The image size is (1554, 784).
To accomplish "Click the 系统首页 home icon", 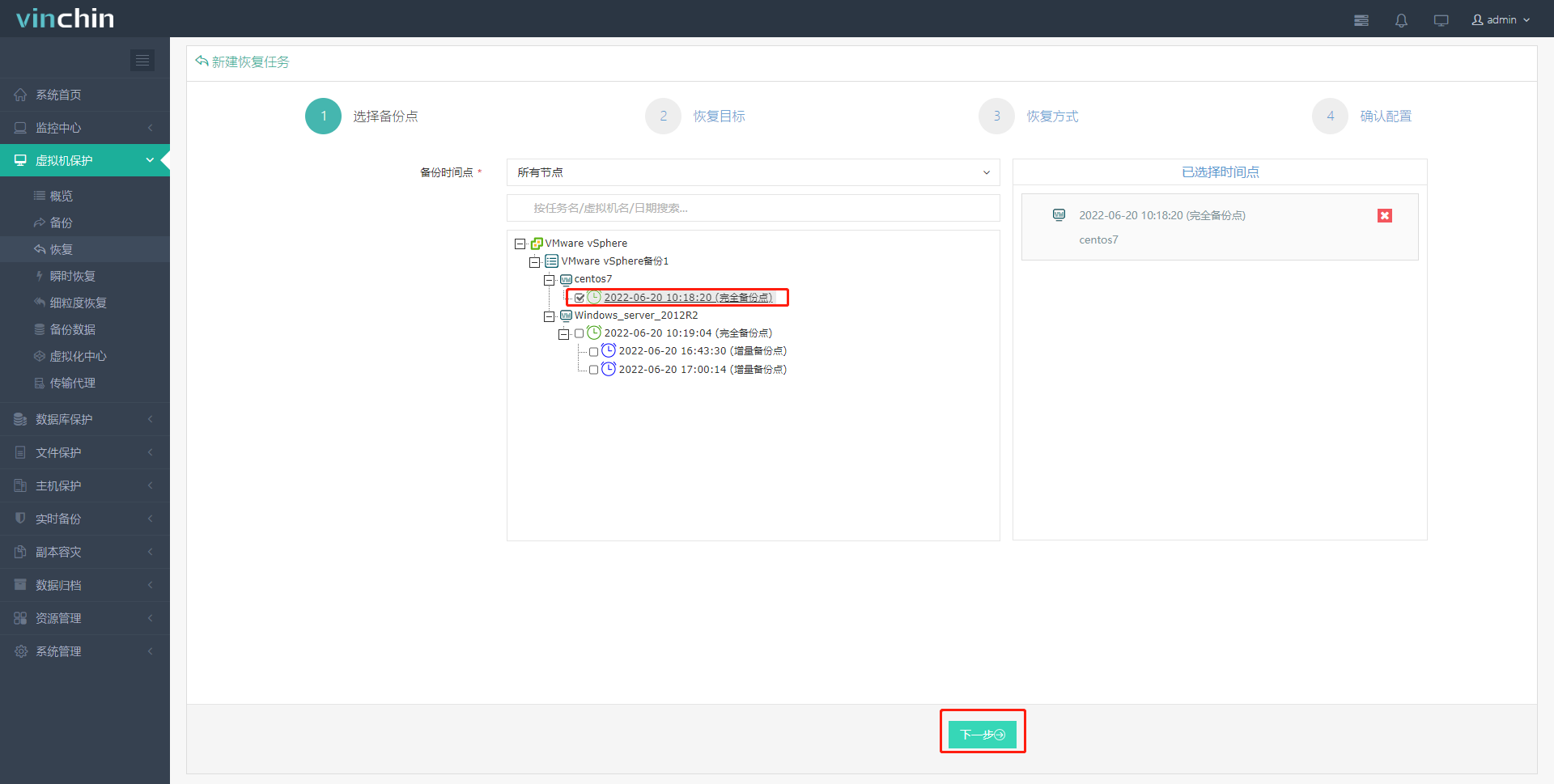I will pos(20,95).
